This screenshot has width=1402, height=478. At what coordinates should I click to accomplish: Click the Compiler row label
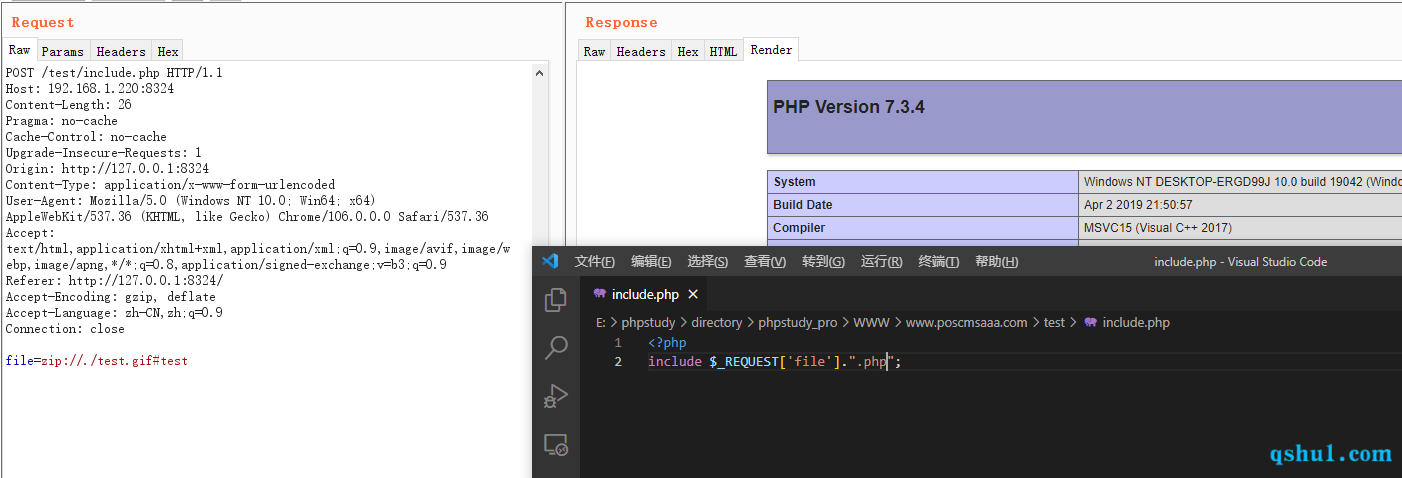coord(799,228)
